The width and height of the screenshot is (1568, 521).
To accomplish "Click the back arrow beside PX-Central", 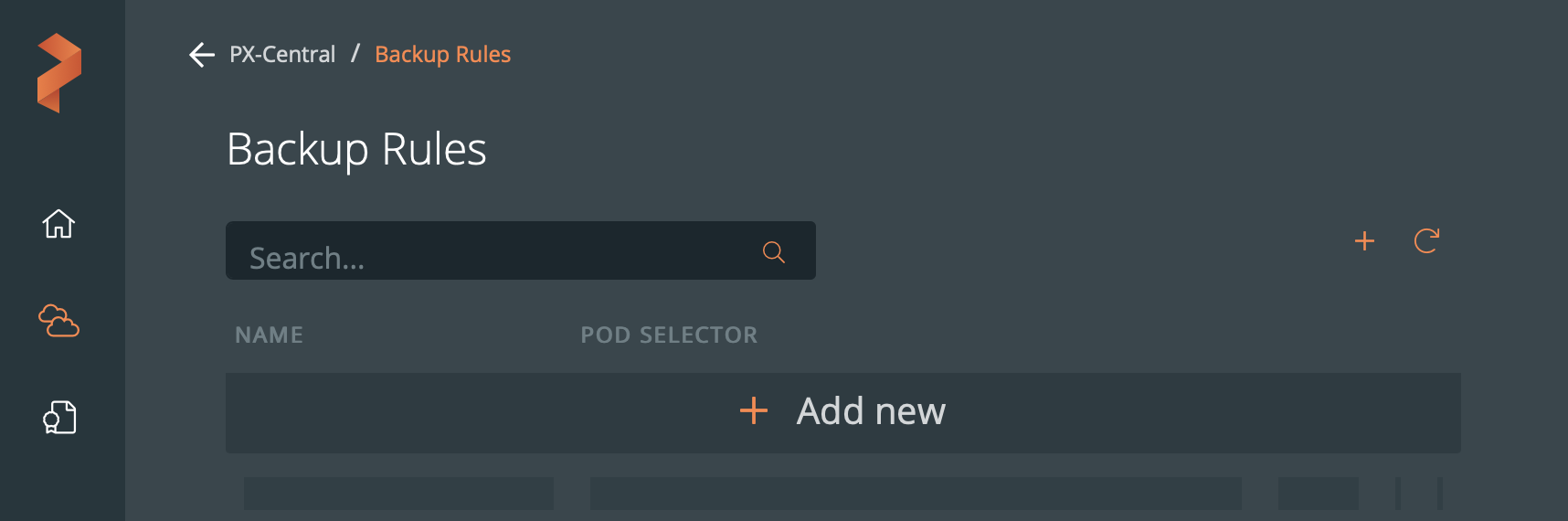I will (201, 55).
